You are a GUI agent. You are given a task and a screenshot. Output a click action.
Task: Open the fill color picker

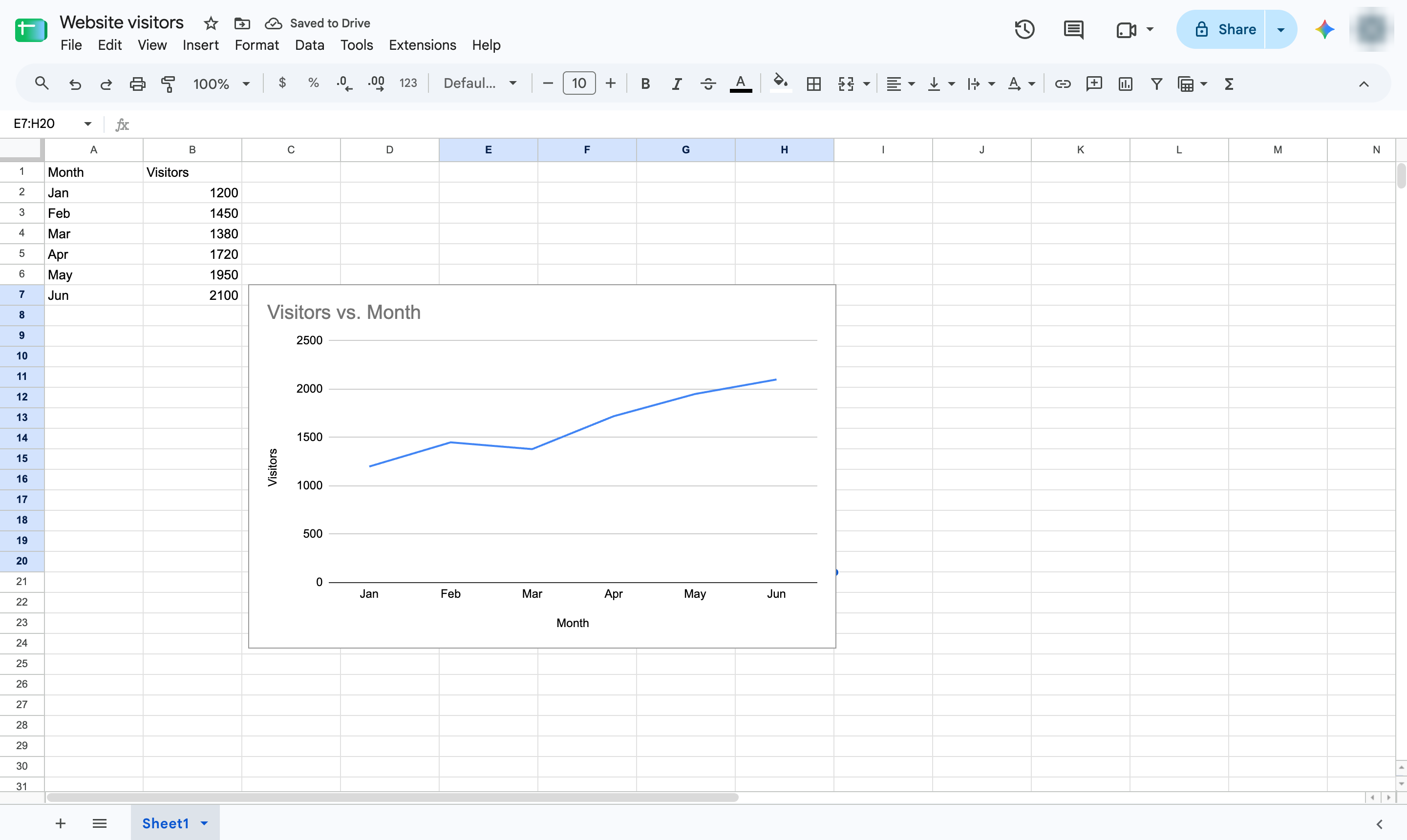point(781,84)
